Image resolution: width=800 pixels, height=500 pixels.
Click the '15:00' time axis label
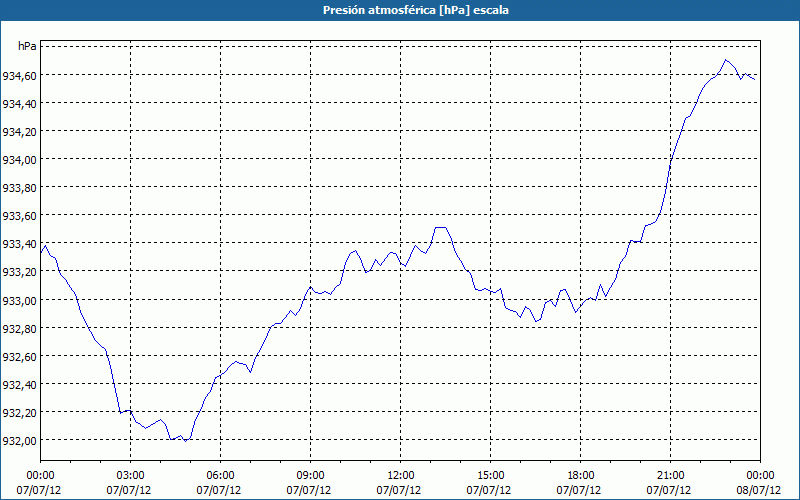pyautogui.click(x=491, y=476)
